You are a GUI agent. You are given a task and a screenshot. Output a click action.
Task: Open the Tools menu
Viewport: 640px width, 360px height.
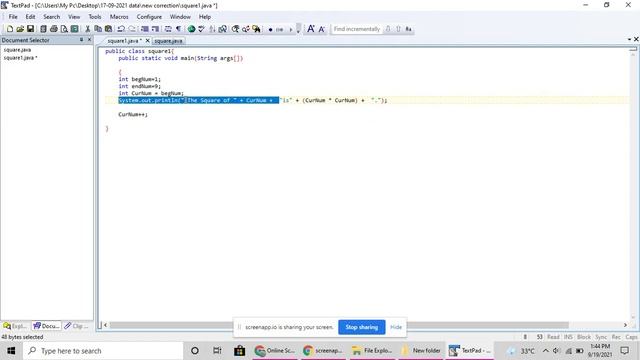[95, 17]
